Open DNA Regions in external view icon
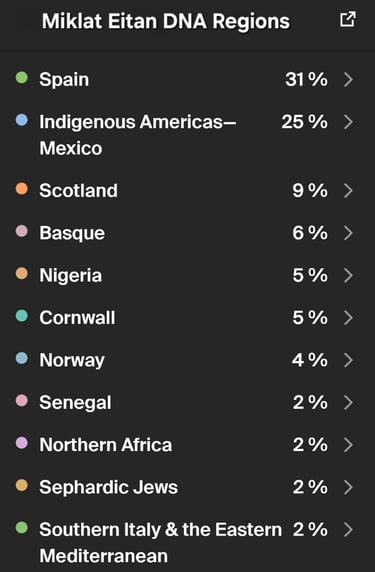This screenshot has height=572, width=375. tap(347, 20)
